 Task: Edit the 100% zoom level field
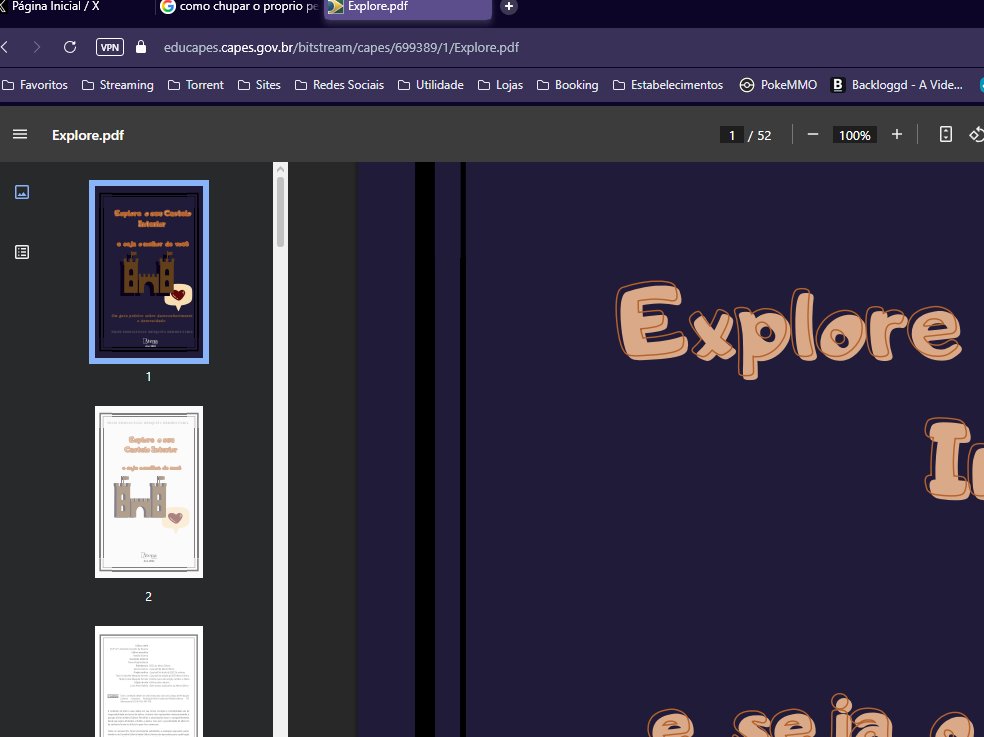(x=854, y=135)
